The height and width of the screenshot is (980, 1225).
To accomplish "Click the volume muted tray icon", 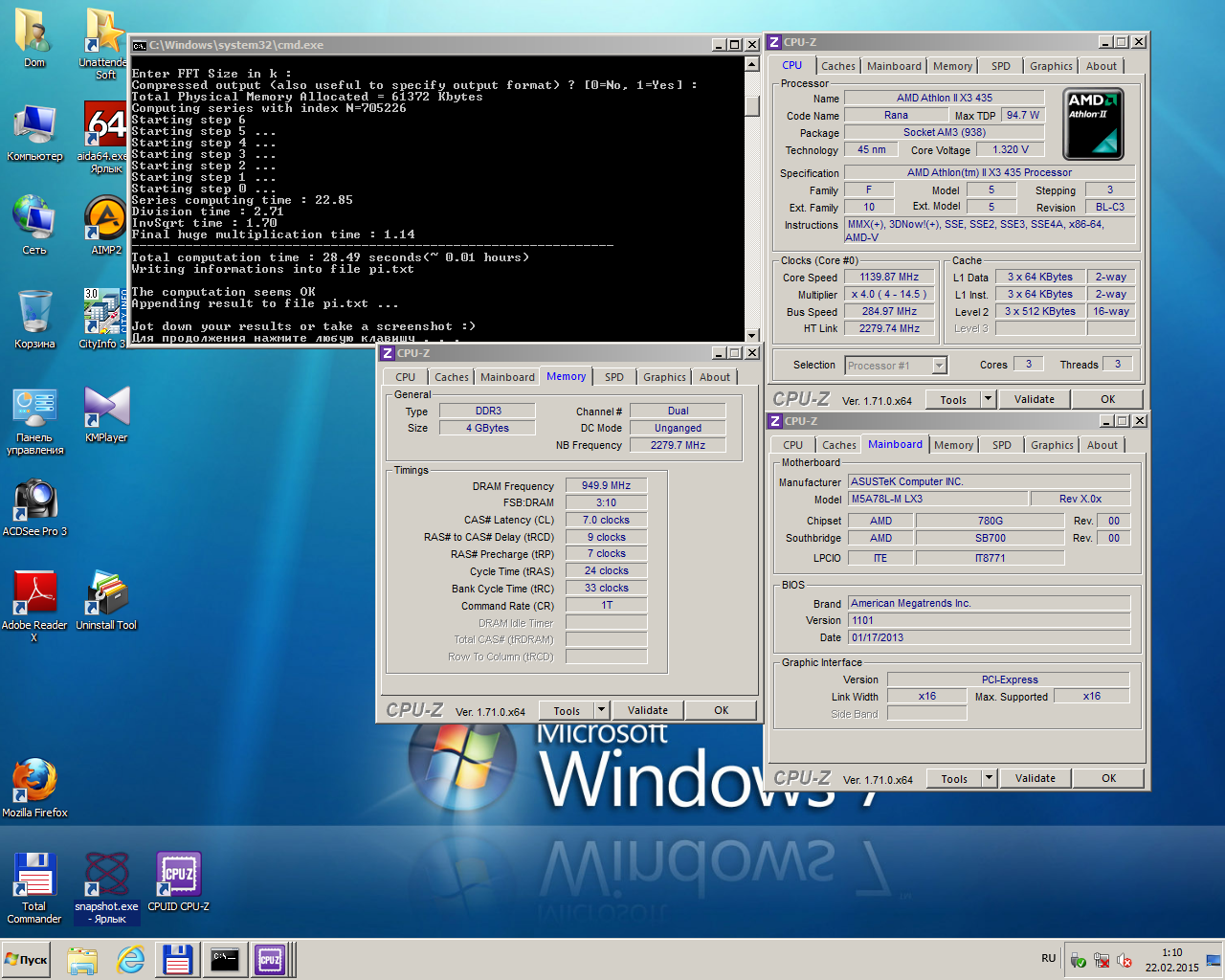I will click(1125, 960).
